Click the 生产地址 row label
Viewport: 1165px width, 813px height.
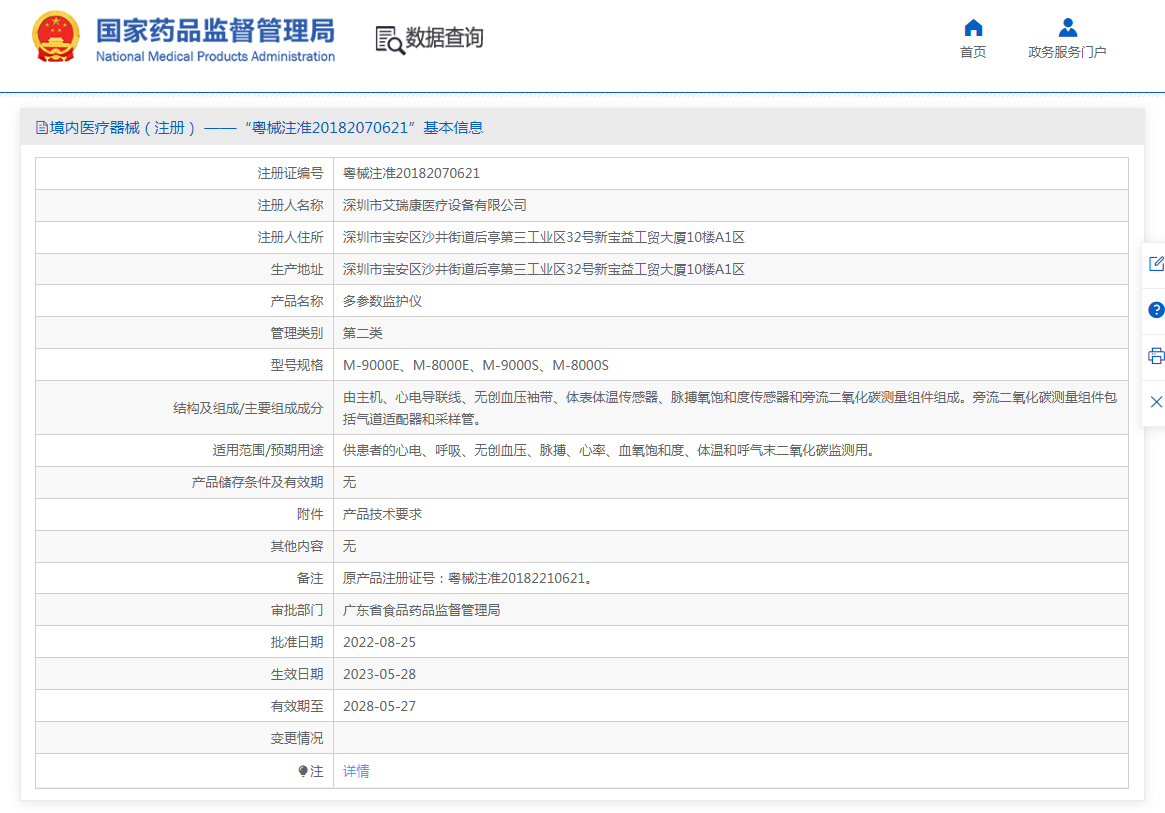coord(296,269)
